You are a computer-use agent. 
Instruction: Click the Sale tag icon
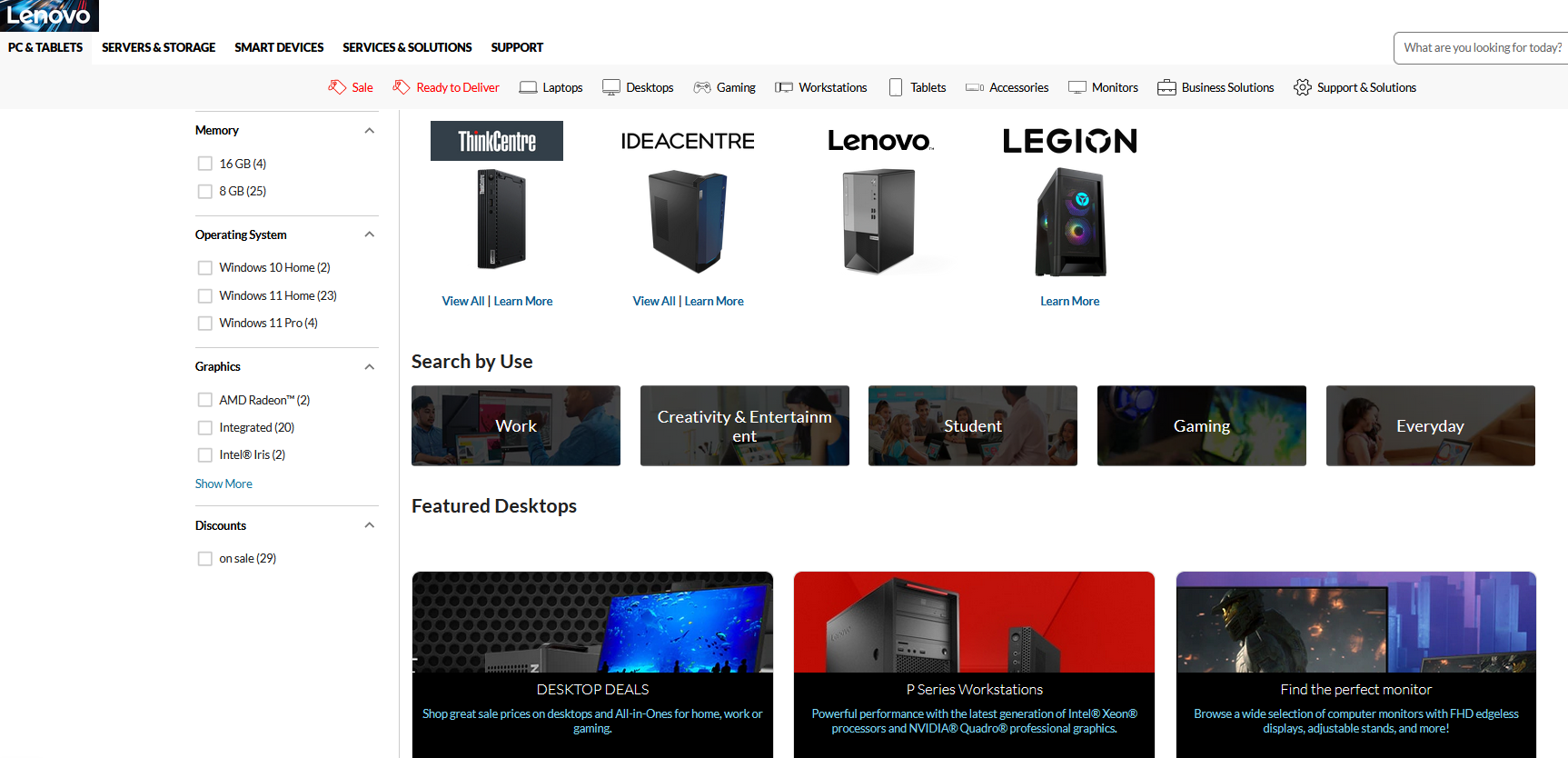(337, 87)
